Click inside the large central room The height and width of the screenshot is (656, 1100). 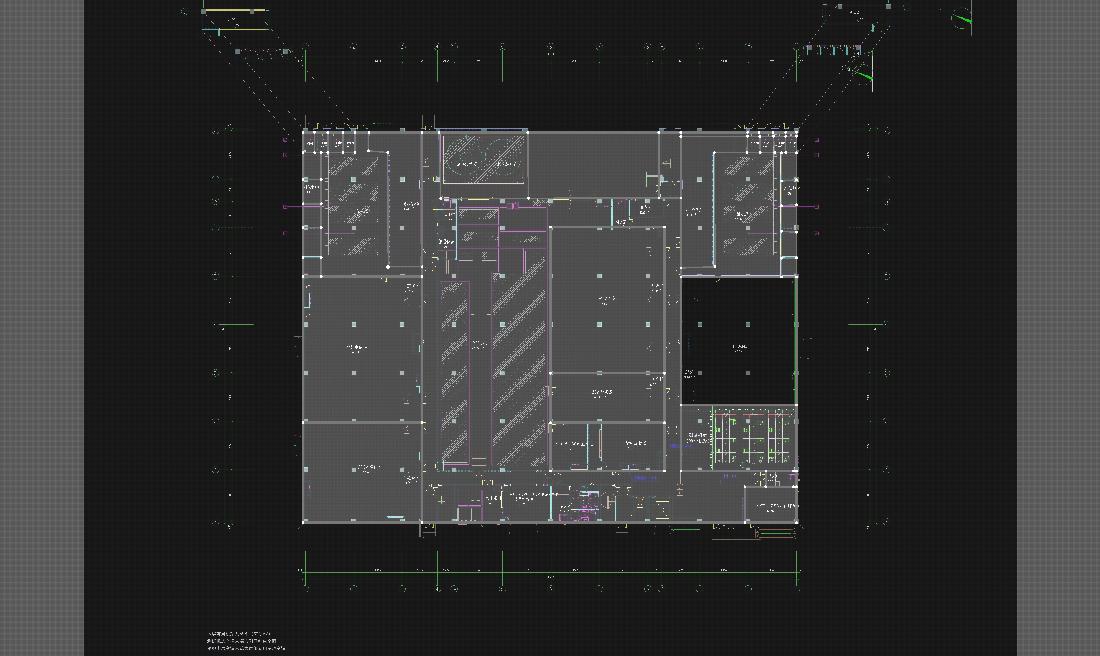click(606, 300)
